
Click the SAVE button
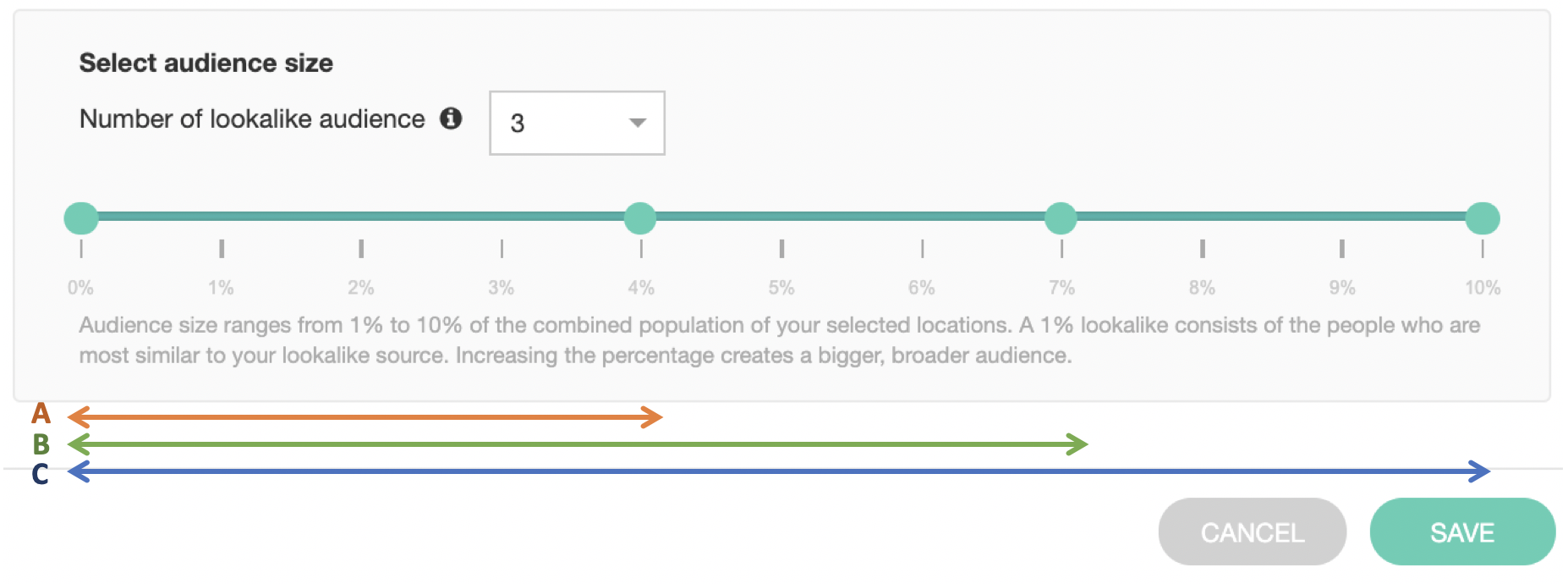(x=1461, y=532)
